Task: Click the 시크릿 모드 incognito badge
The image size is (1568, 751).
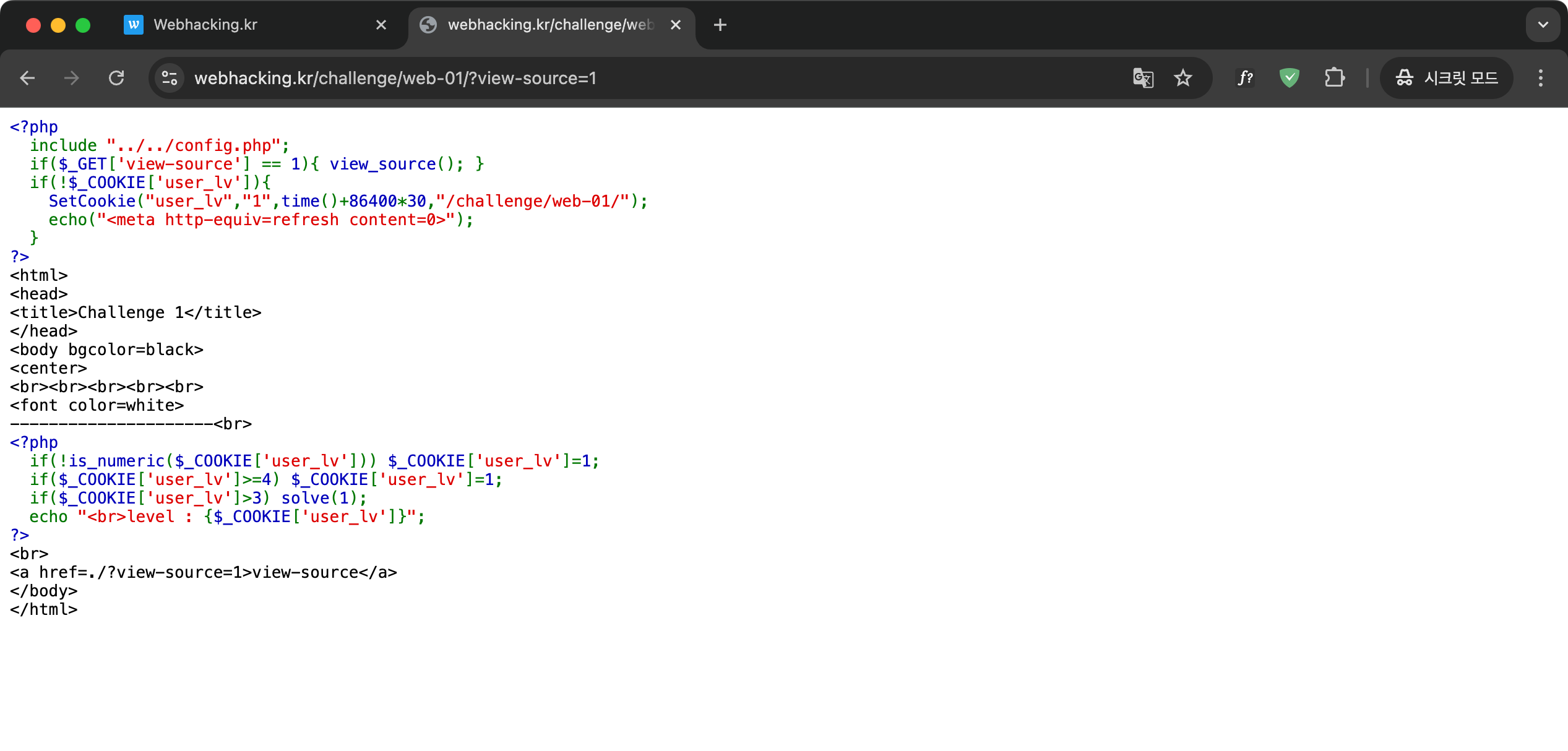Action: tap(1446, 78)
